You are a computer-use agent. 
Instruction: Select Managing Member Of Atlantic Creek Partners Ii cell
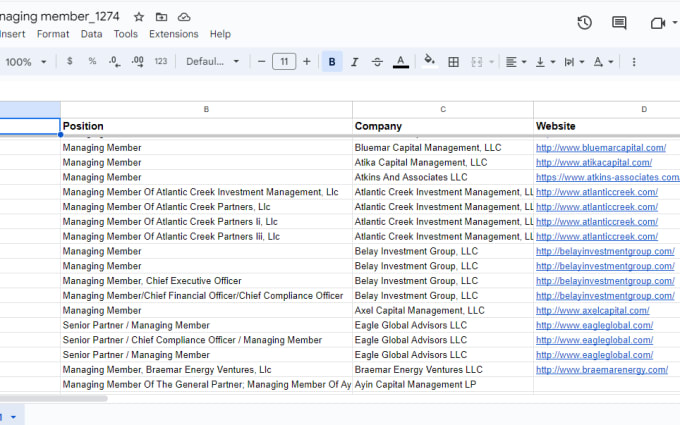point(206,222)
